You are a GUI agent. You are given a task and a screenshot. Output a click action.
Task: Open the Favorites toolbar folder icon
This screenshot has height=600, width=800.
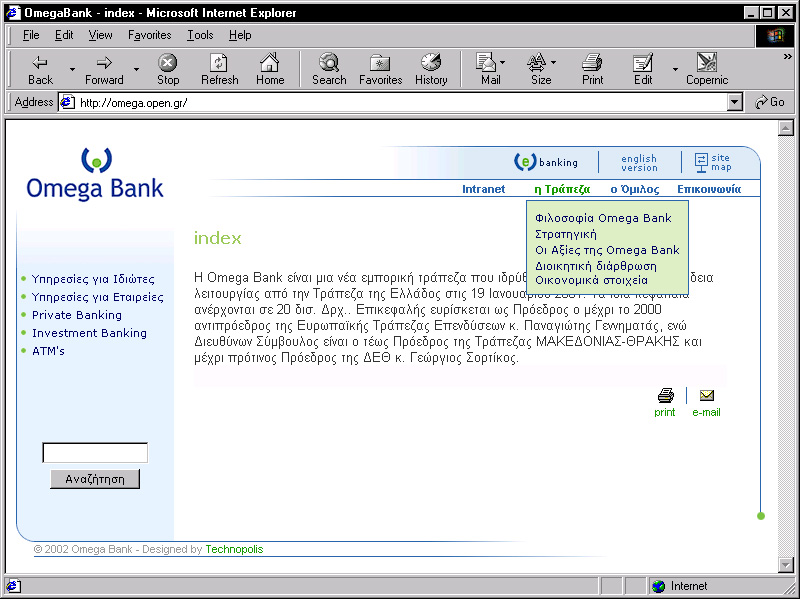click(x=380, y=69)
